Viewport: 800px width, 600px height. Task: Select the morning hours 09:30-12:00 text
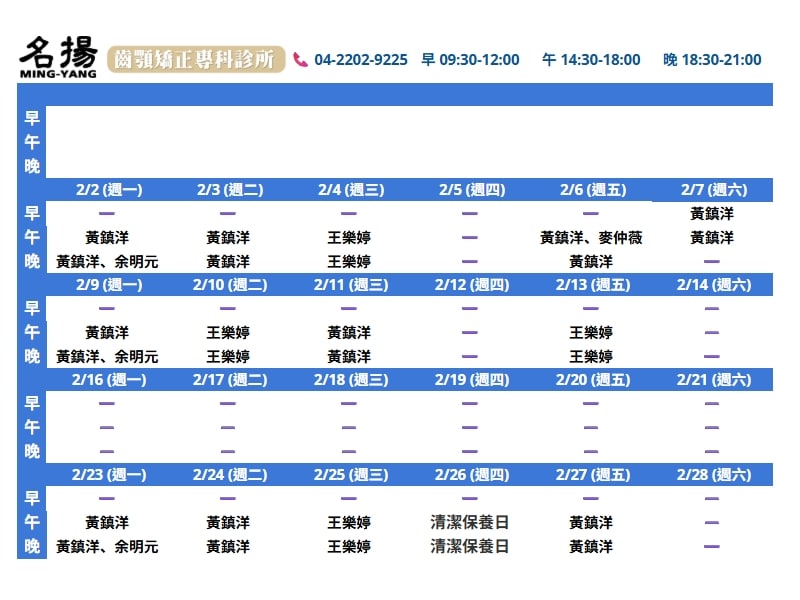point(471,60)
